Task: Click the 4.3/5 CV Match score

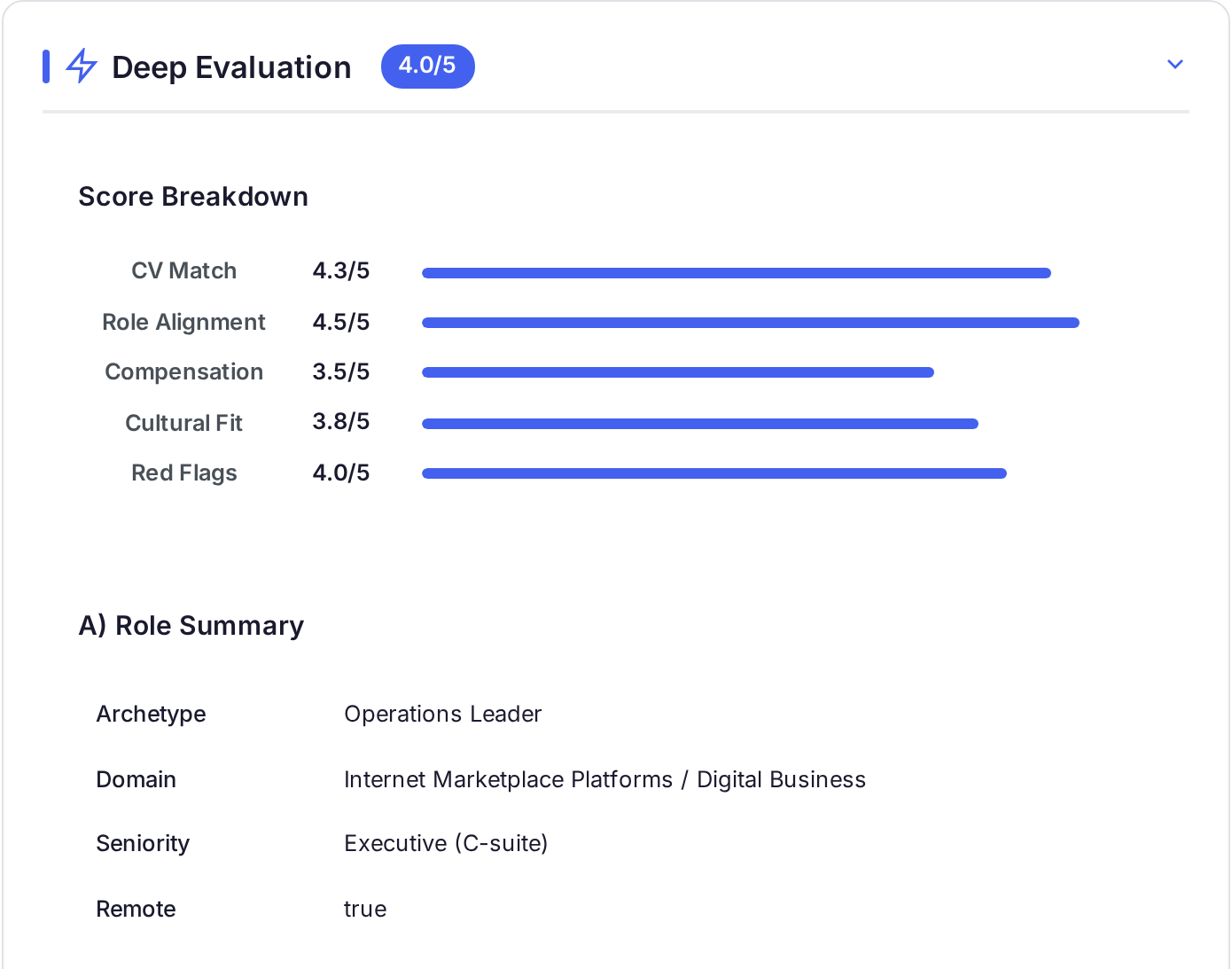Action: tap(341, 271)
